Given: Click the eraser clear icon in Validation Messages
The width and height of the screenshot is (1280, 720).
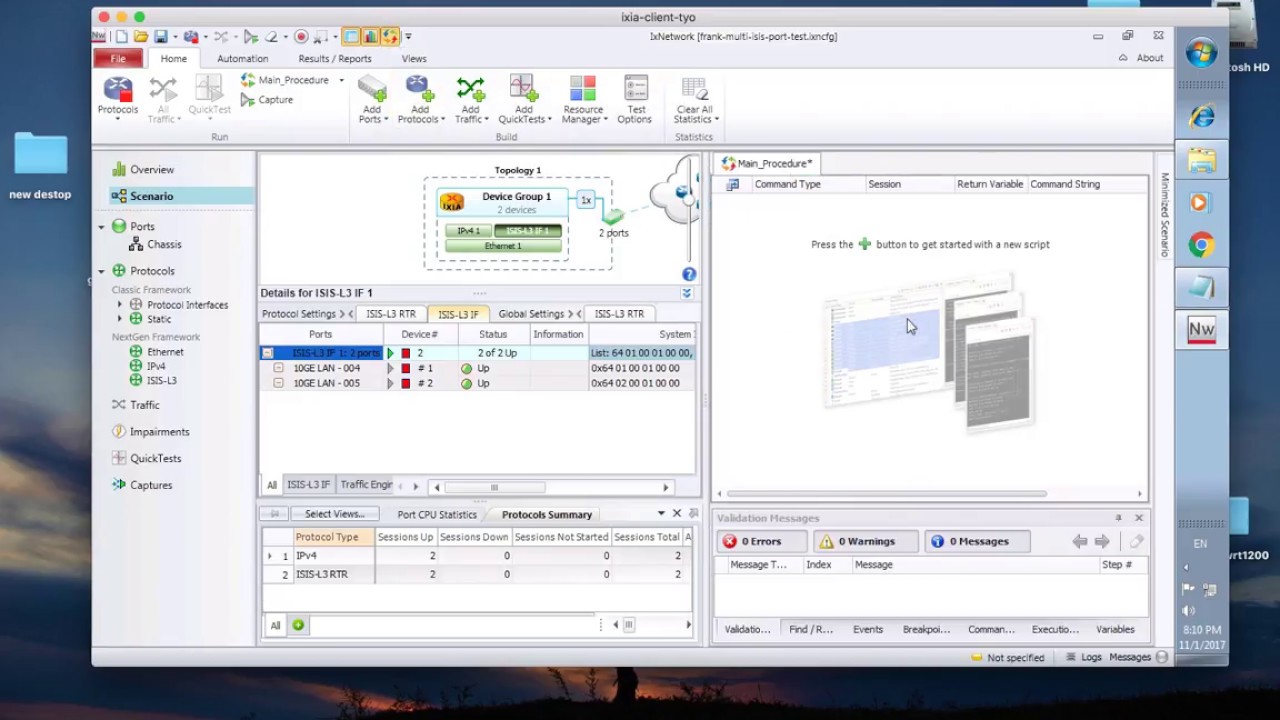Looking at the screenshot, I should (x=1136, y=541).
